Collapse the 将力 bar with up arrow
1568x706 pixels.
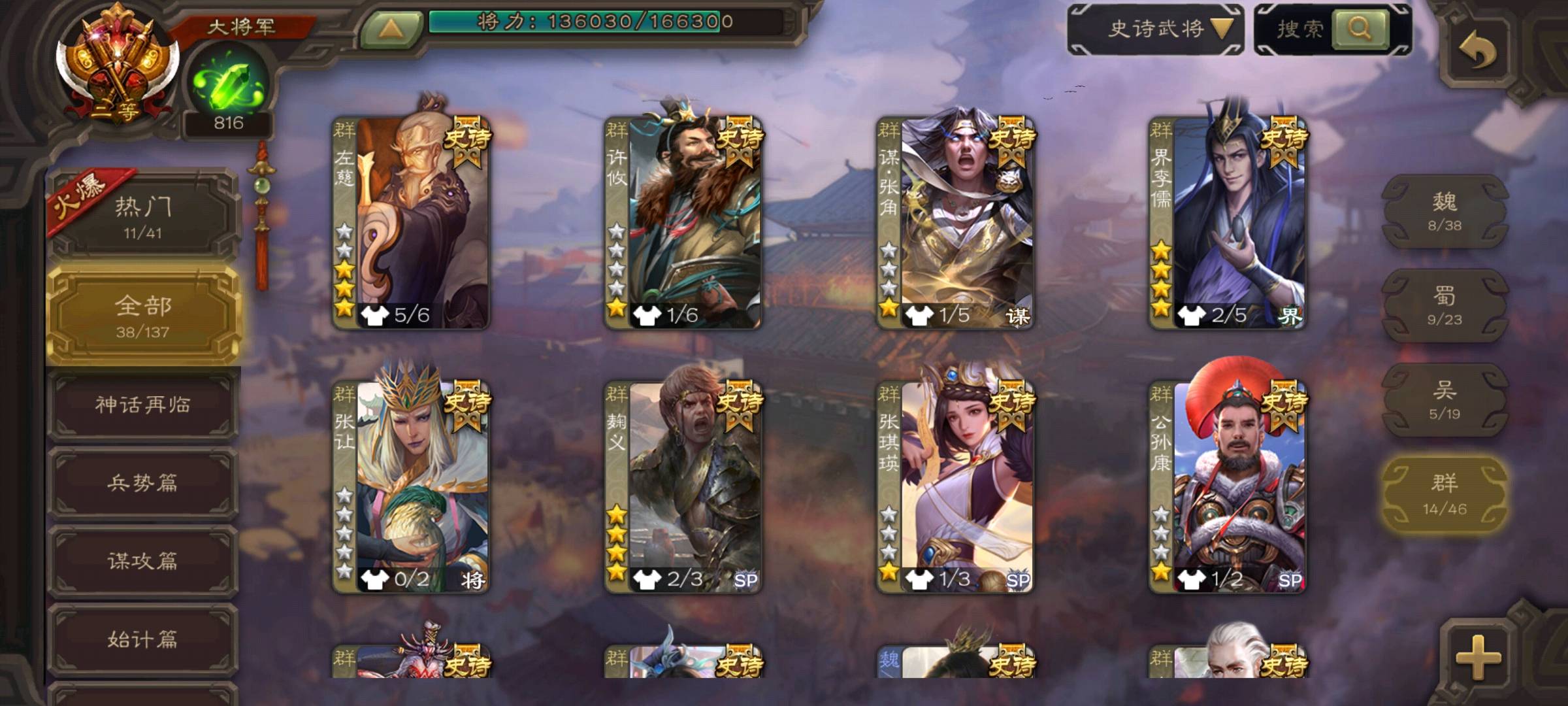coord(391,28)
